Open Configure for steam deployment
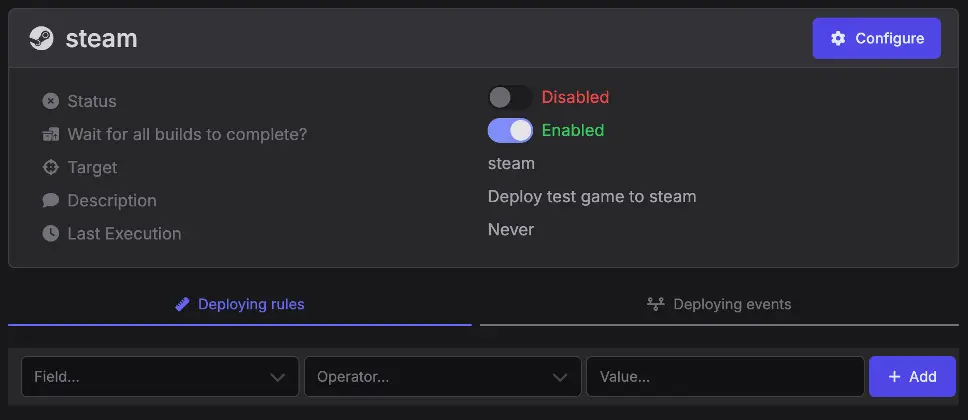968x420 pixels. pos(877,38)
